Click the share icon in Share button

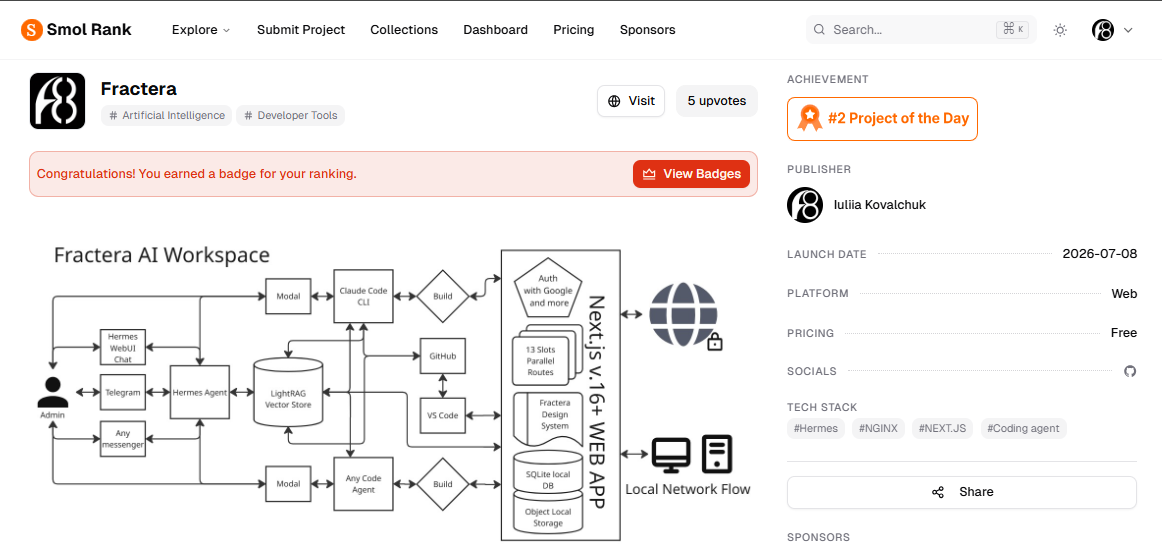click(937, 492)
